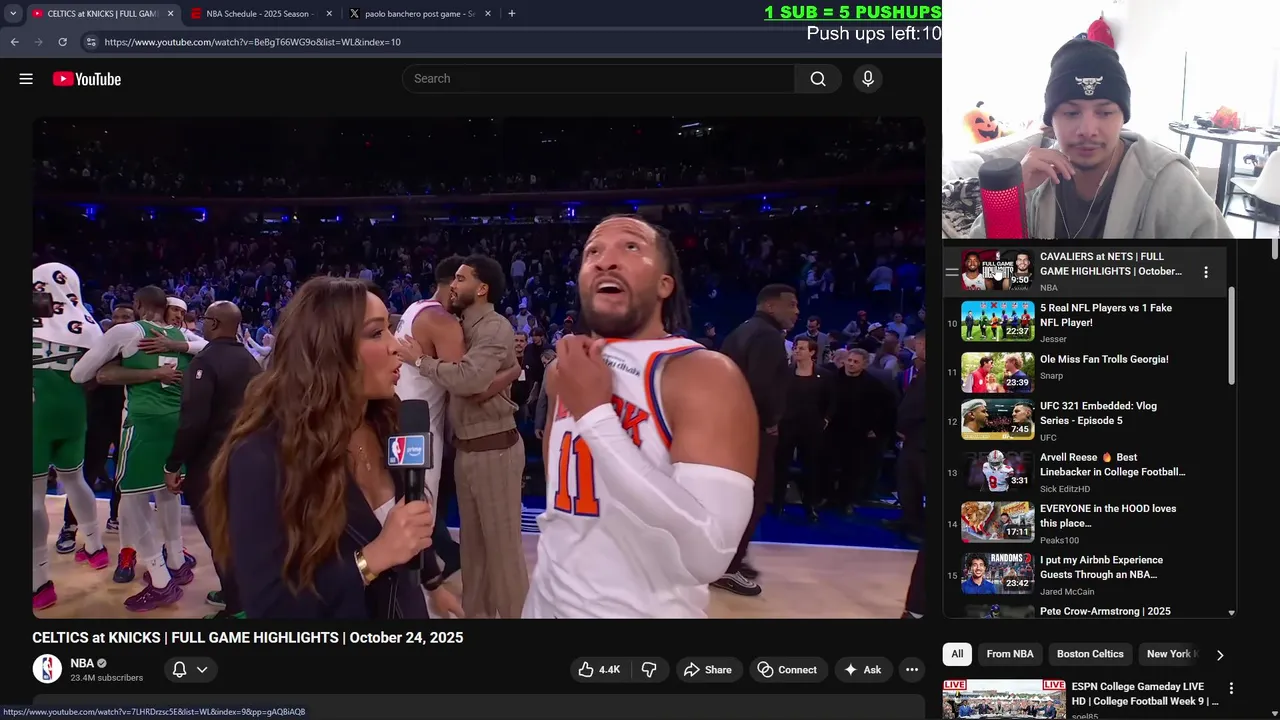
Task: Switch to paolo banchero post game tab
Action: [418, 14]
